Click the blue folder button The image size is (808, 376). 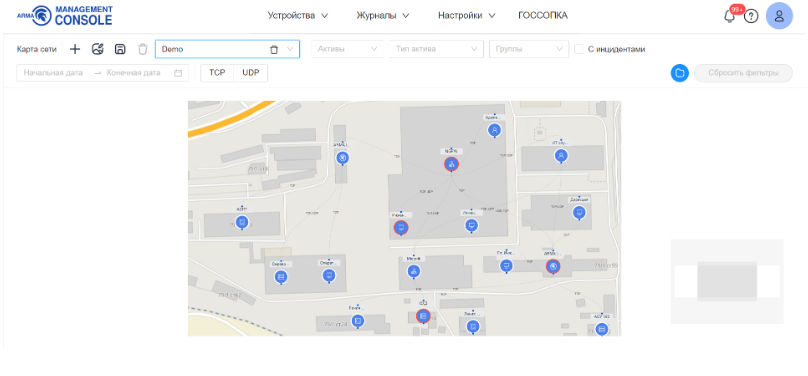(680, 73)
